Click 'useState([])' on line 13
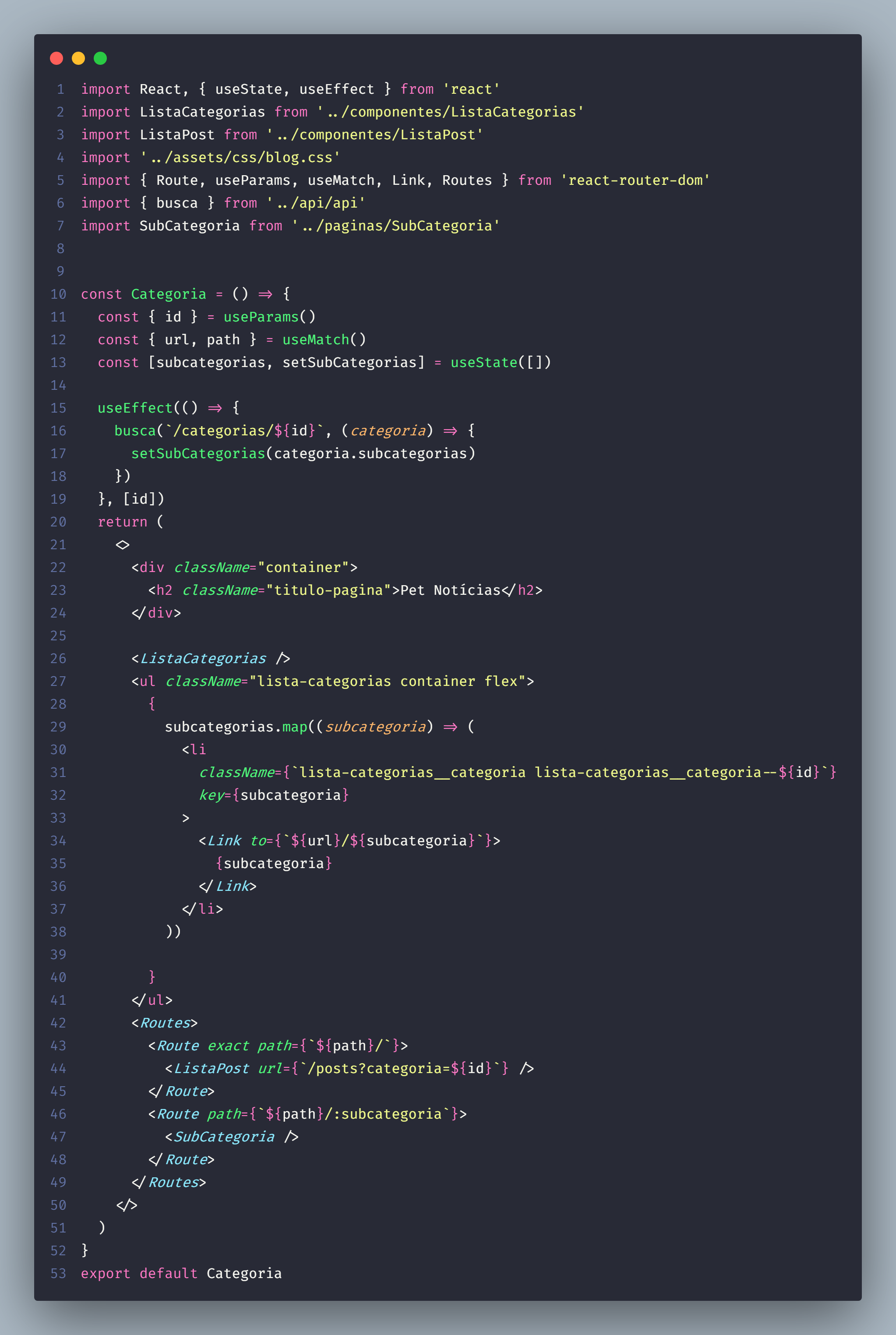This screenshot has height=1335, width=896. click(501, 363)
